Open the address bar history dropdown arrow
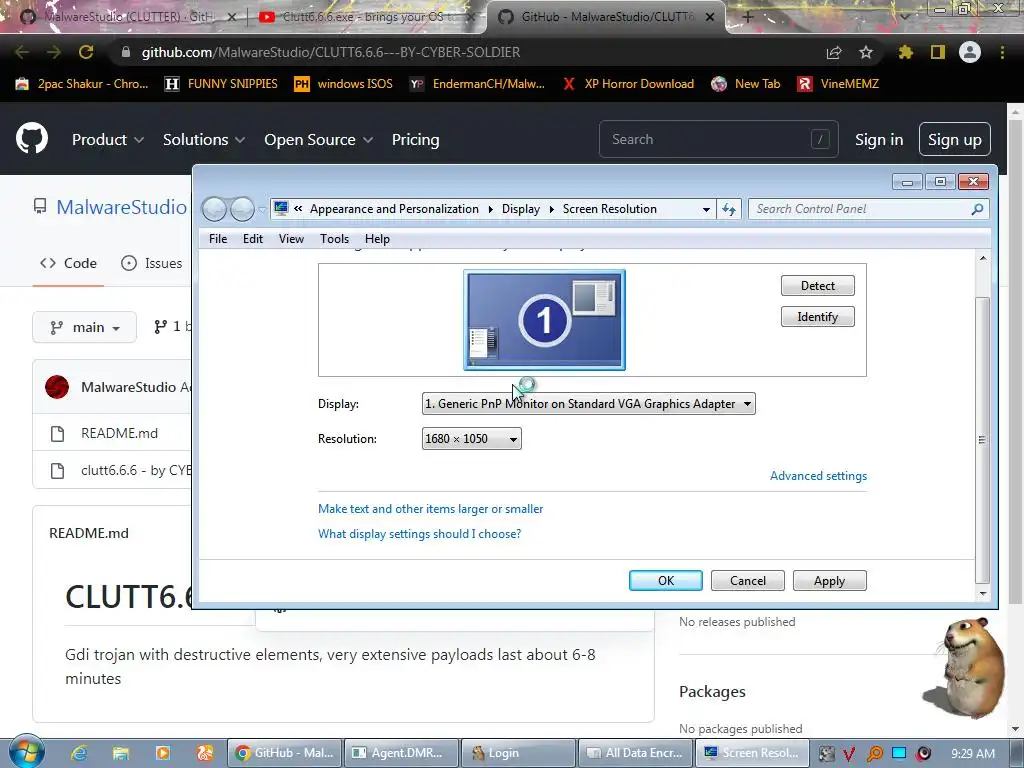 click(706, 210)
